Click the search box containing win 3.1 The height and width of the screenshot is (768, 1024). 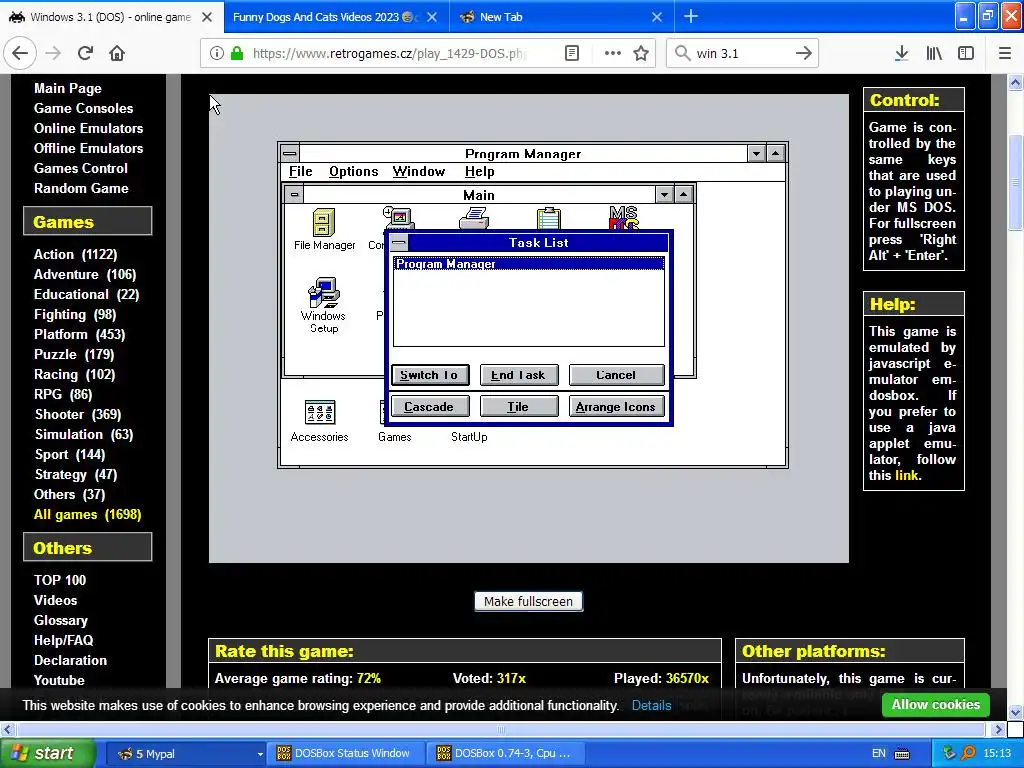[741, 53]
